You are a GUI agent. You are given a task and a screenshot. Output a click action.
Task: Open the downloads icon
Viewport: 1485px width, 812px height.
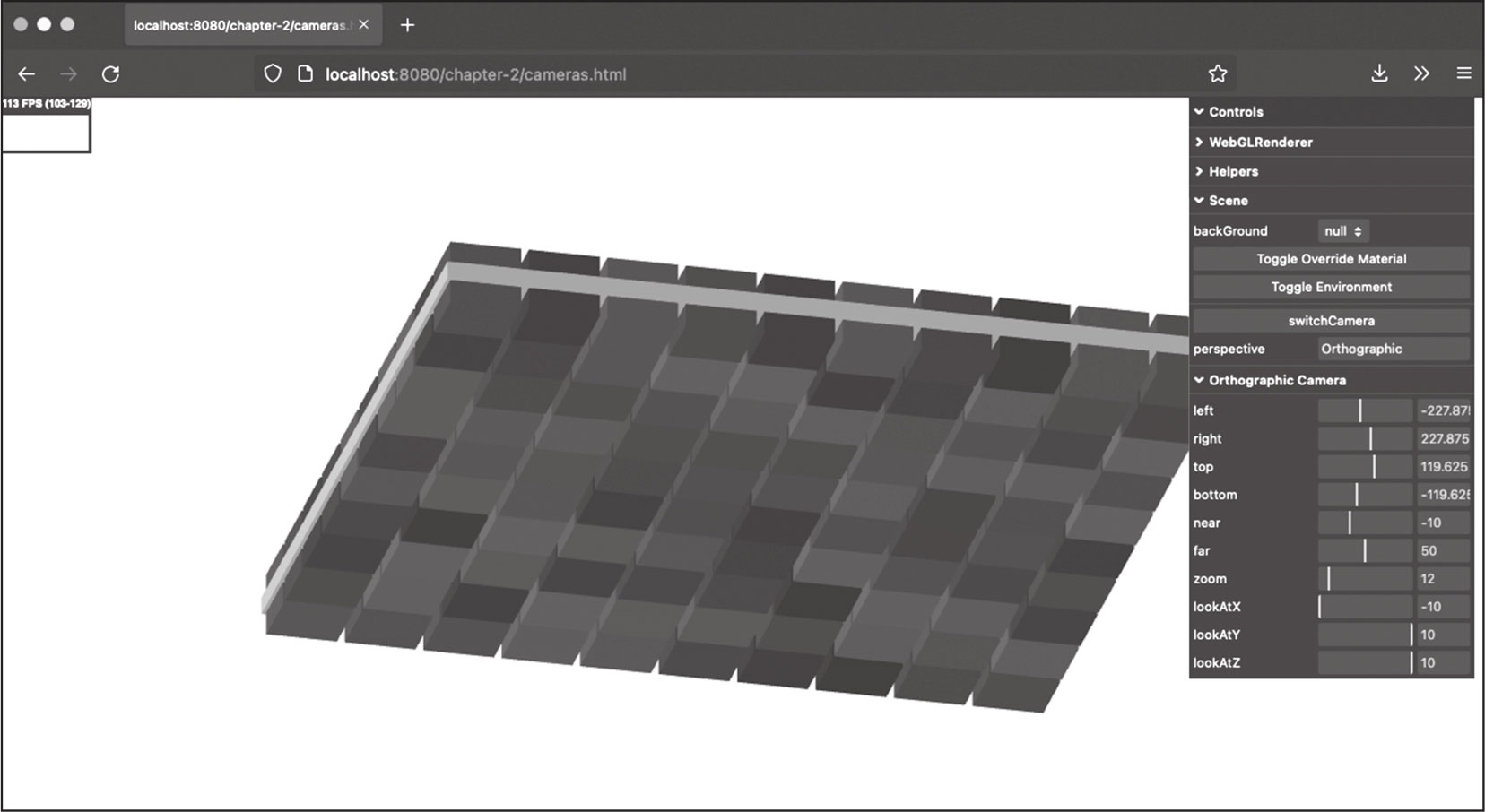[x=1379, y=74]
